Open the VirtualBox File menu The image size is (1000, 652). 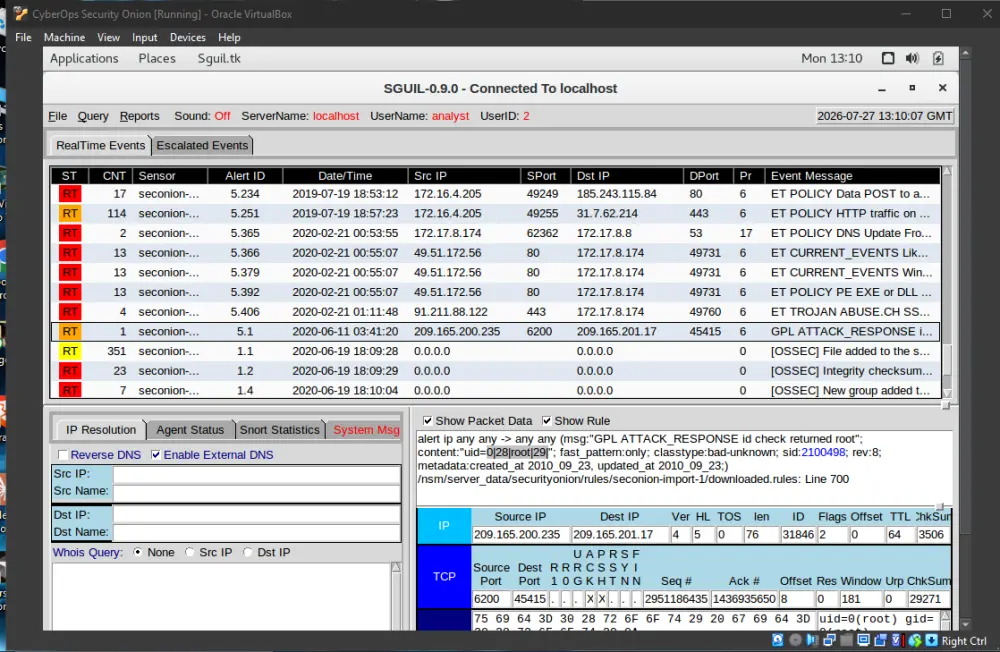(x=24, y=37)
